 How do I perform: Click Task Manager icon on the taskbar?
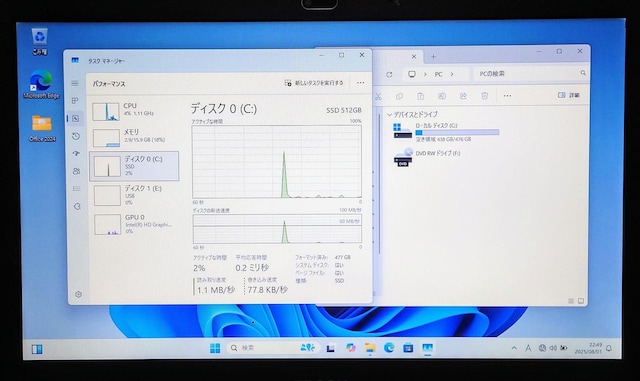[x=427, y=348]
